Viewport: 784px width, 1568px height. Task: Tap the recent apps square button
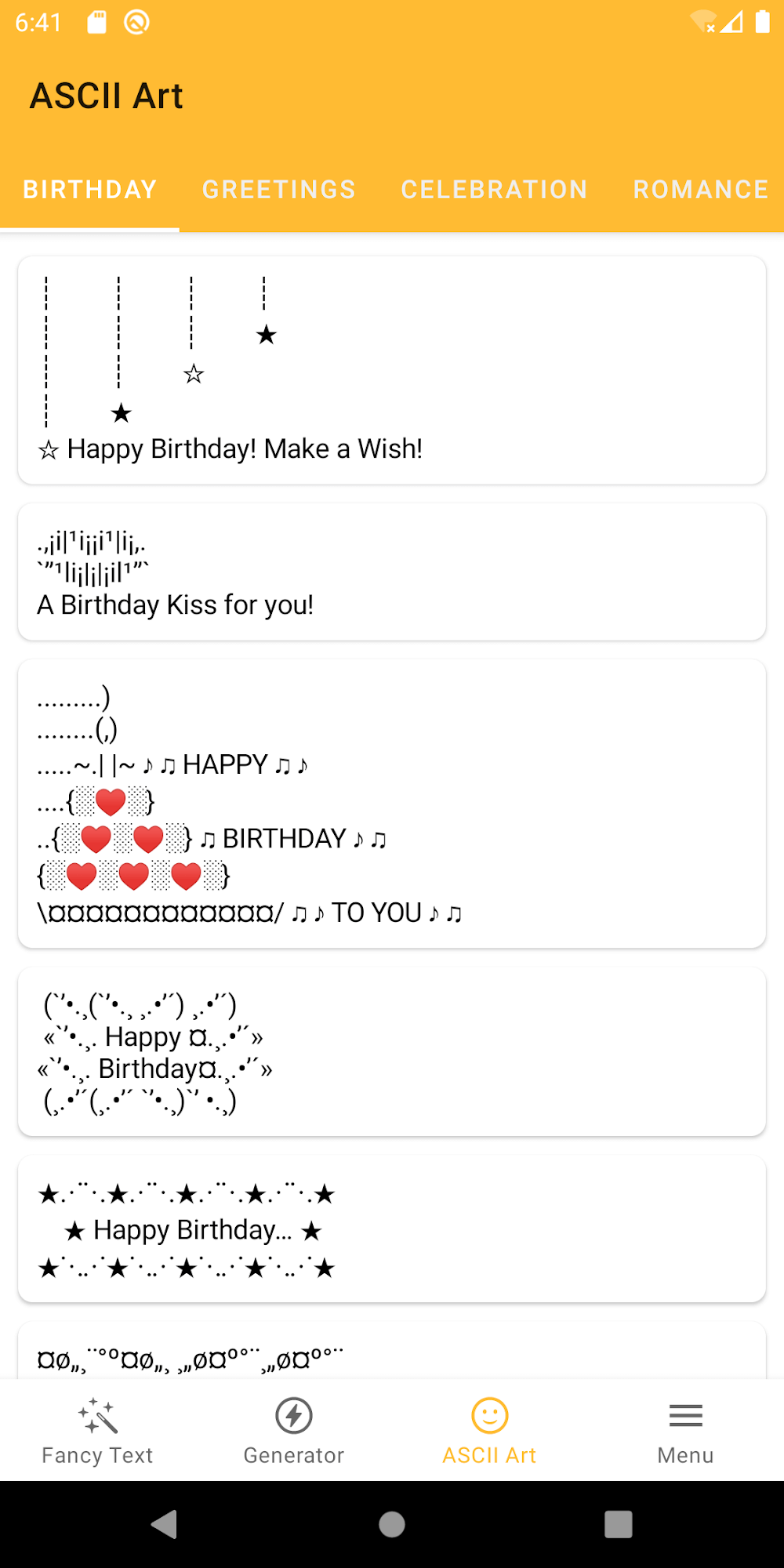pyautogui.click(x=619, y=1524)
